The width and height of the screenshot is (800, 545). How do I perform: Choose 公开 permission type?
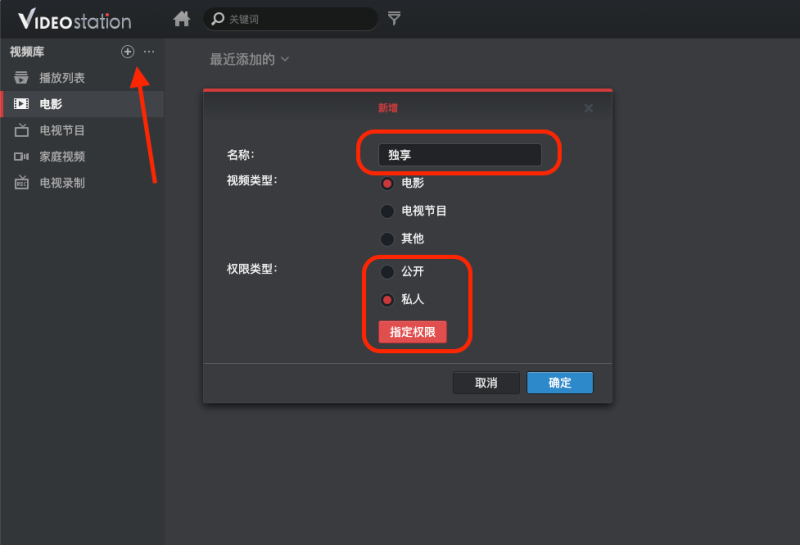(387, 271)
